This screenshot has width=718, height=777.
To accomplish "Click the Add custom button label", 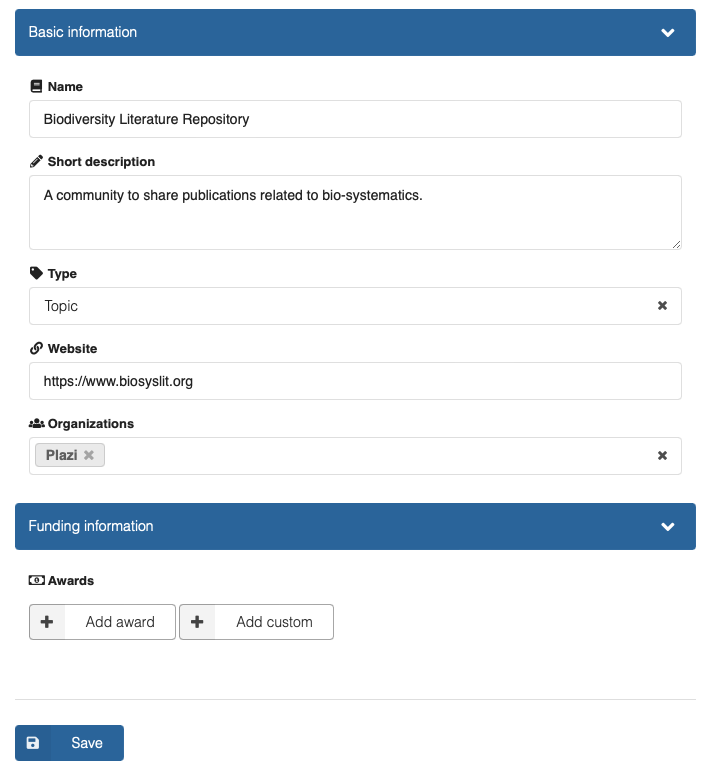I will (274, 622).
